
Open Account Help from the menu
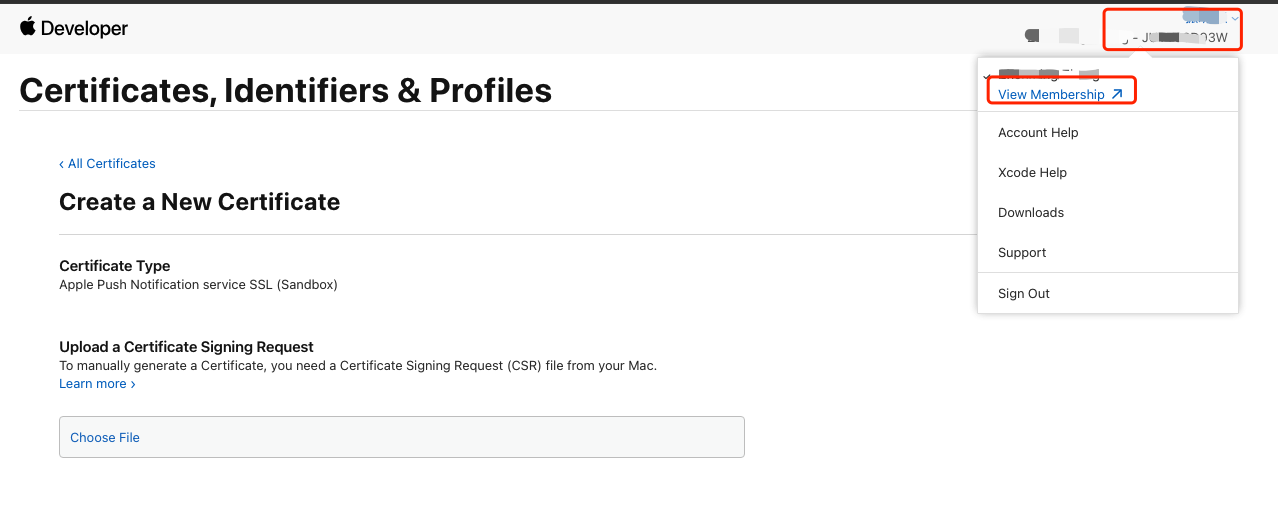coord(1038,132)
